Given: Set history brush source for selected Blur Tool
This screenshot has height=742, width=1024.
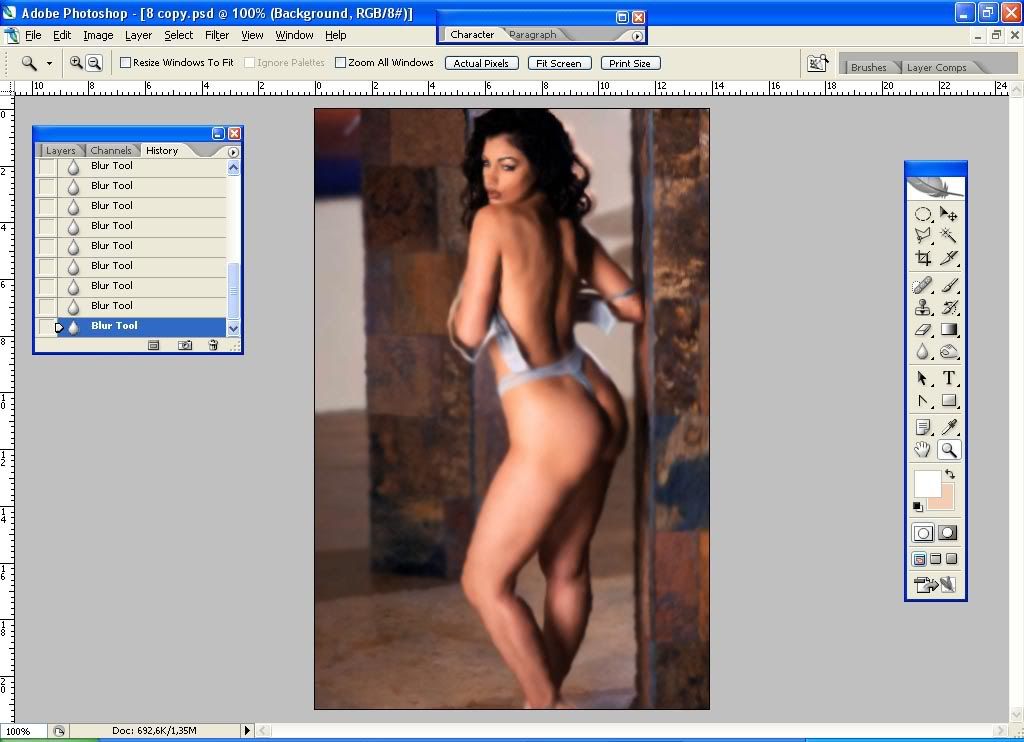Looking at the screenshot, I should (46, 327).
